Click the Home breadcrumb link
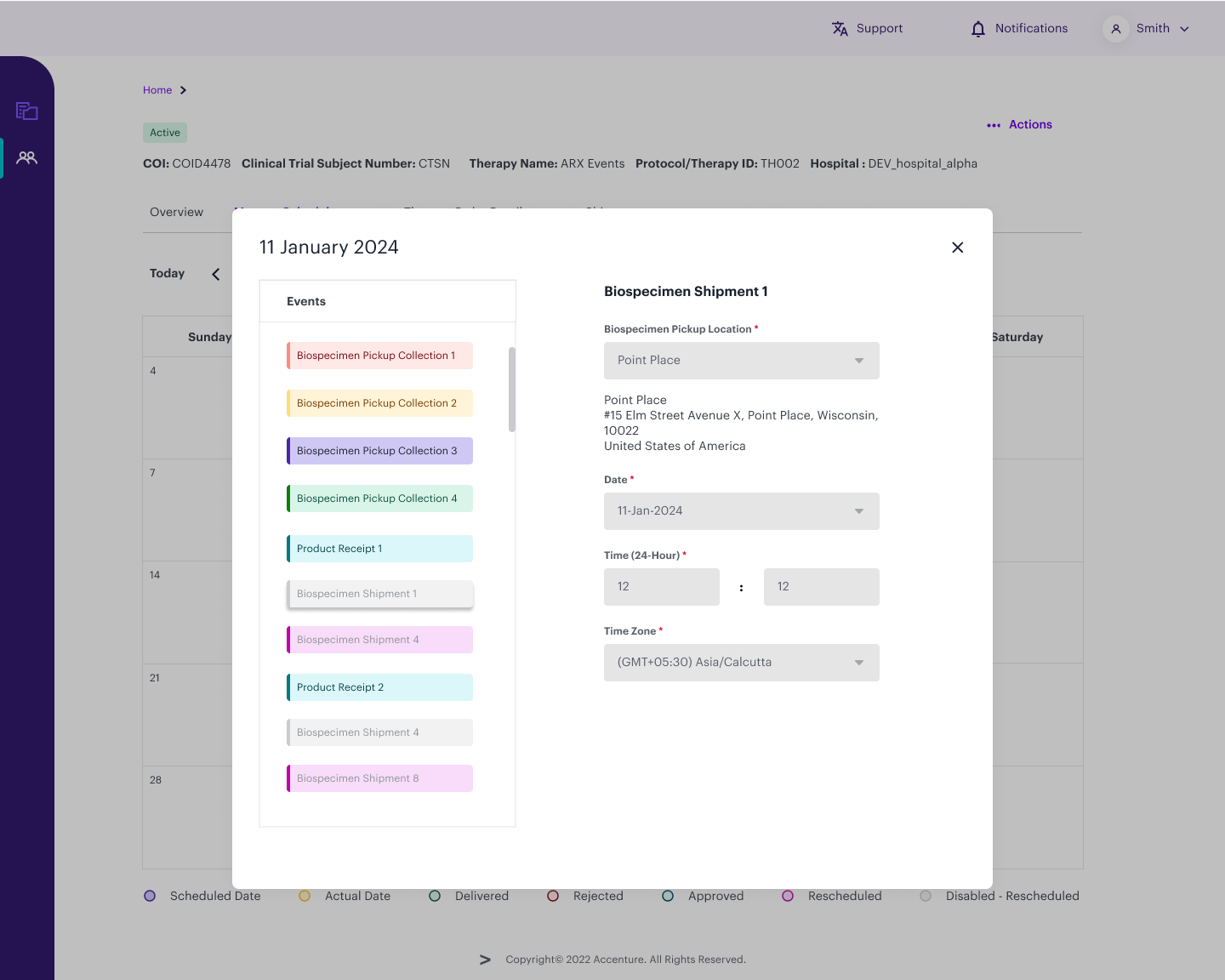The width and height of the screenshot is (1225, 980). (157, 89)
